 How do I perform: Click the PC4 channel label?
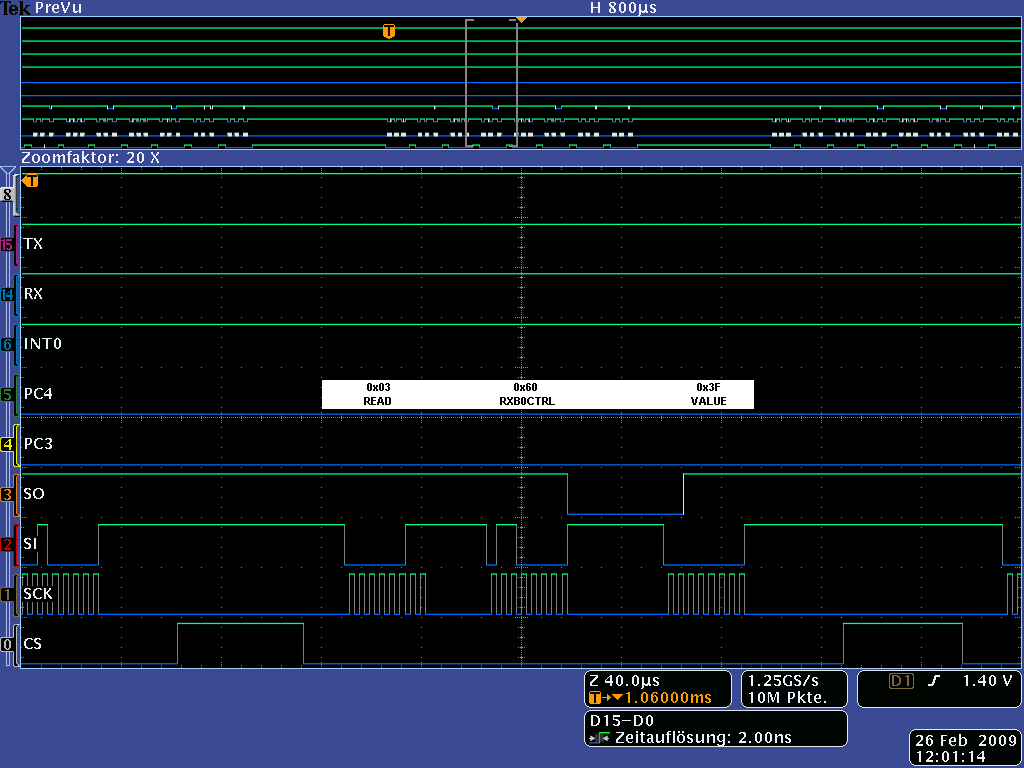pos(38,394)
